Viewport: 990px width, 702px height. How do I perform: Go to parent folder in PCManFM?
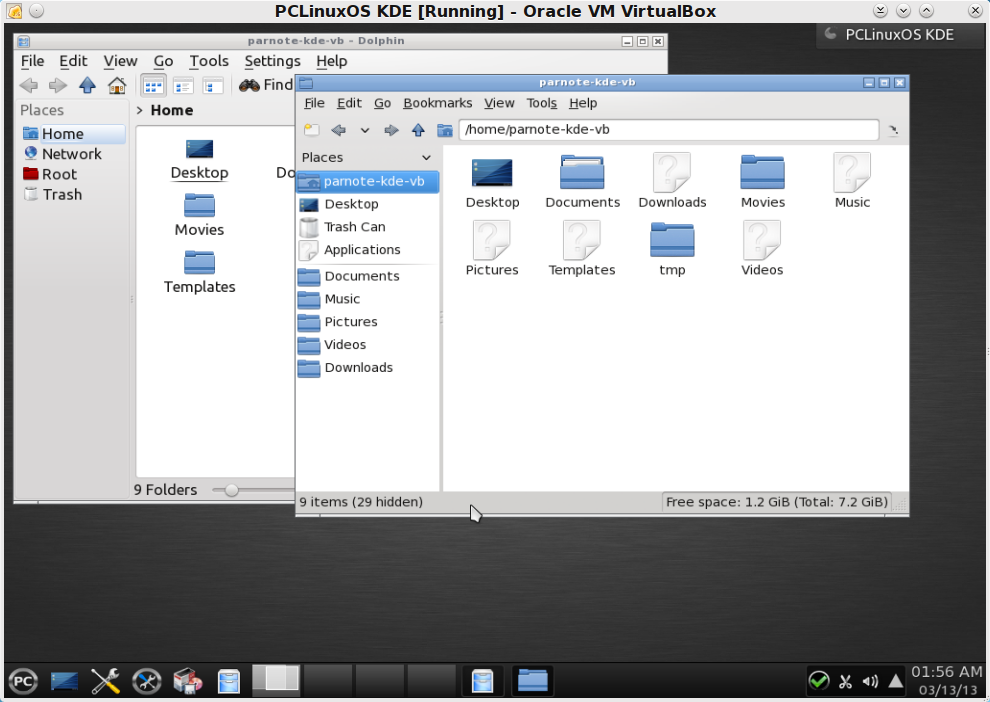coord(418,130)
